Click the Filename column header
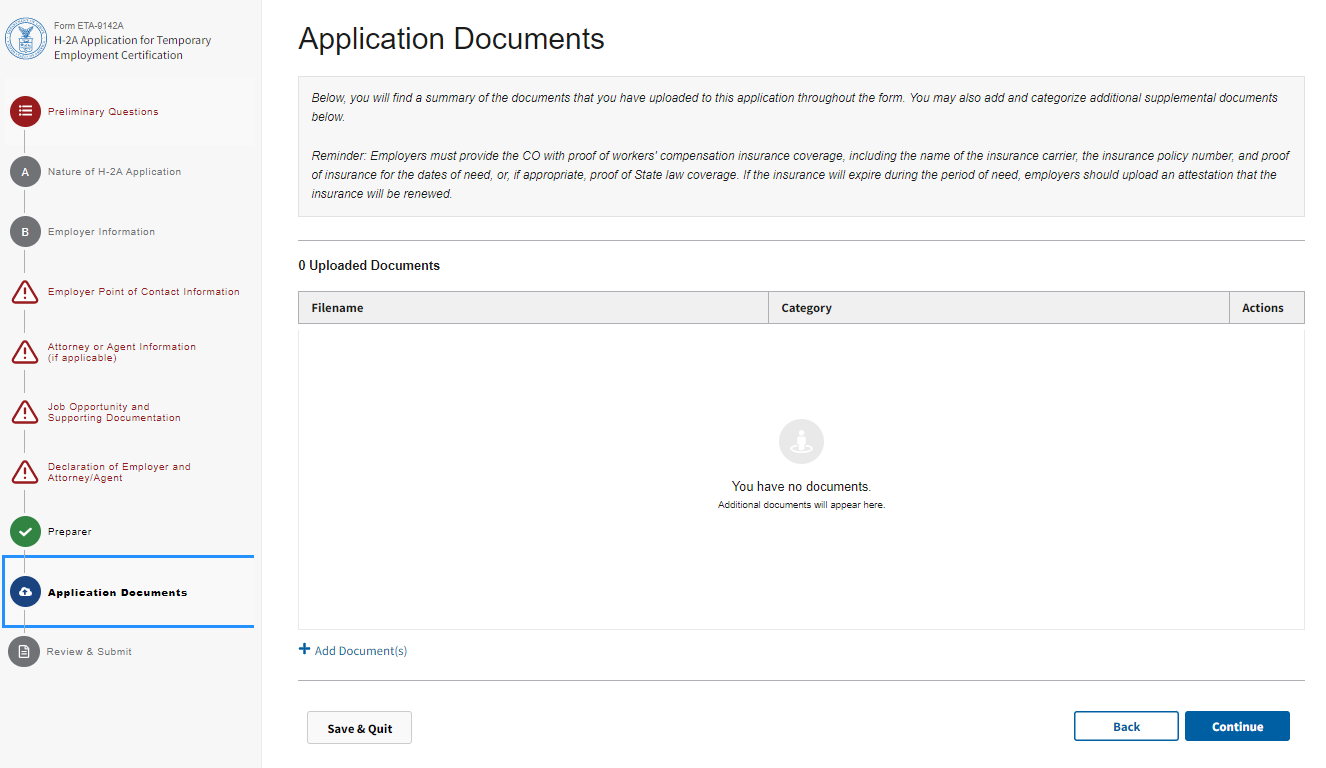 (337, 308)
